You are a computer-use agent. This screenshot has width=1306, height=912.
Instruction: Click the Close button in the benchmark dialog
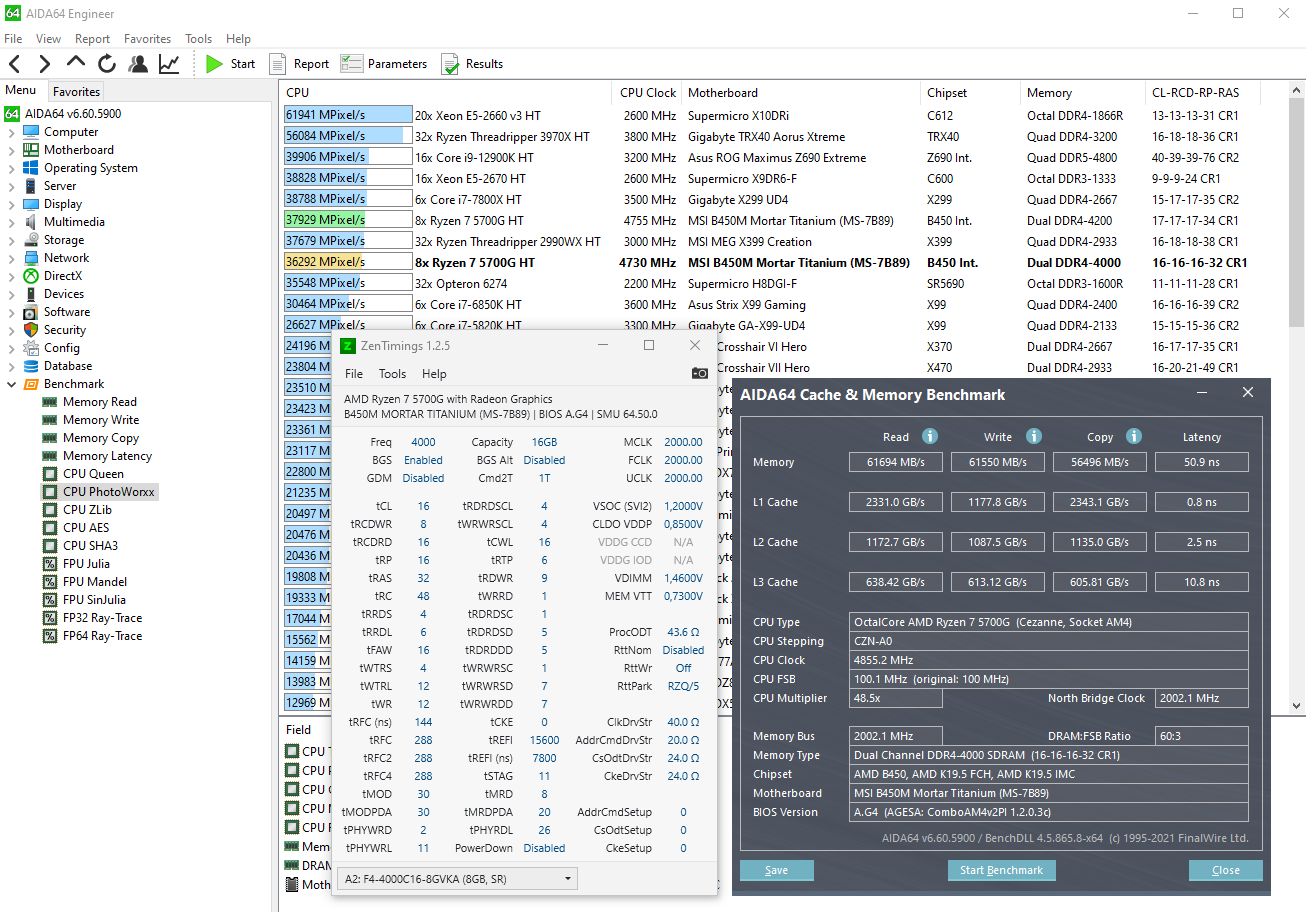(x=1226, y=870)
